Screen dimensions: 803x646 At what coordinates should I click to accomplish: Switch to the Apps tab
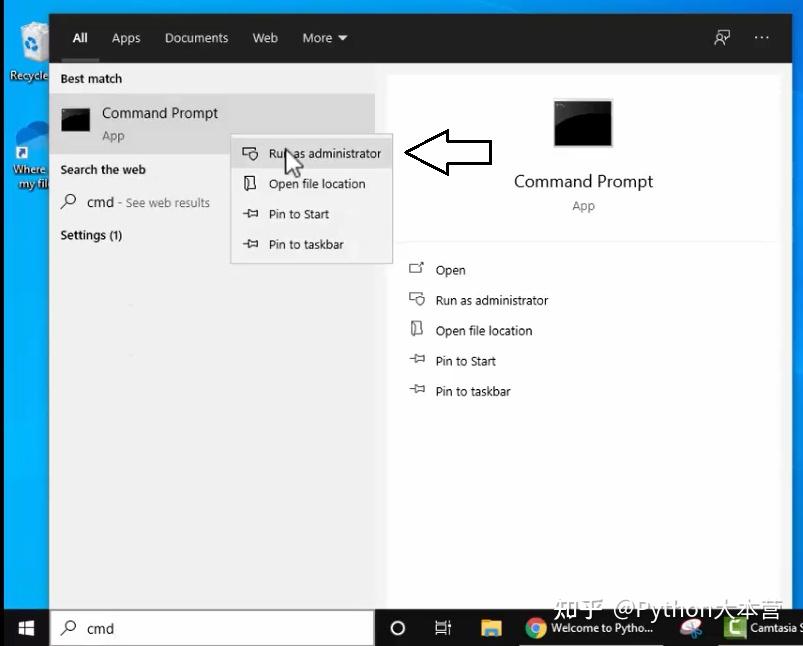click(125, 37)
